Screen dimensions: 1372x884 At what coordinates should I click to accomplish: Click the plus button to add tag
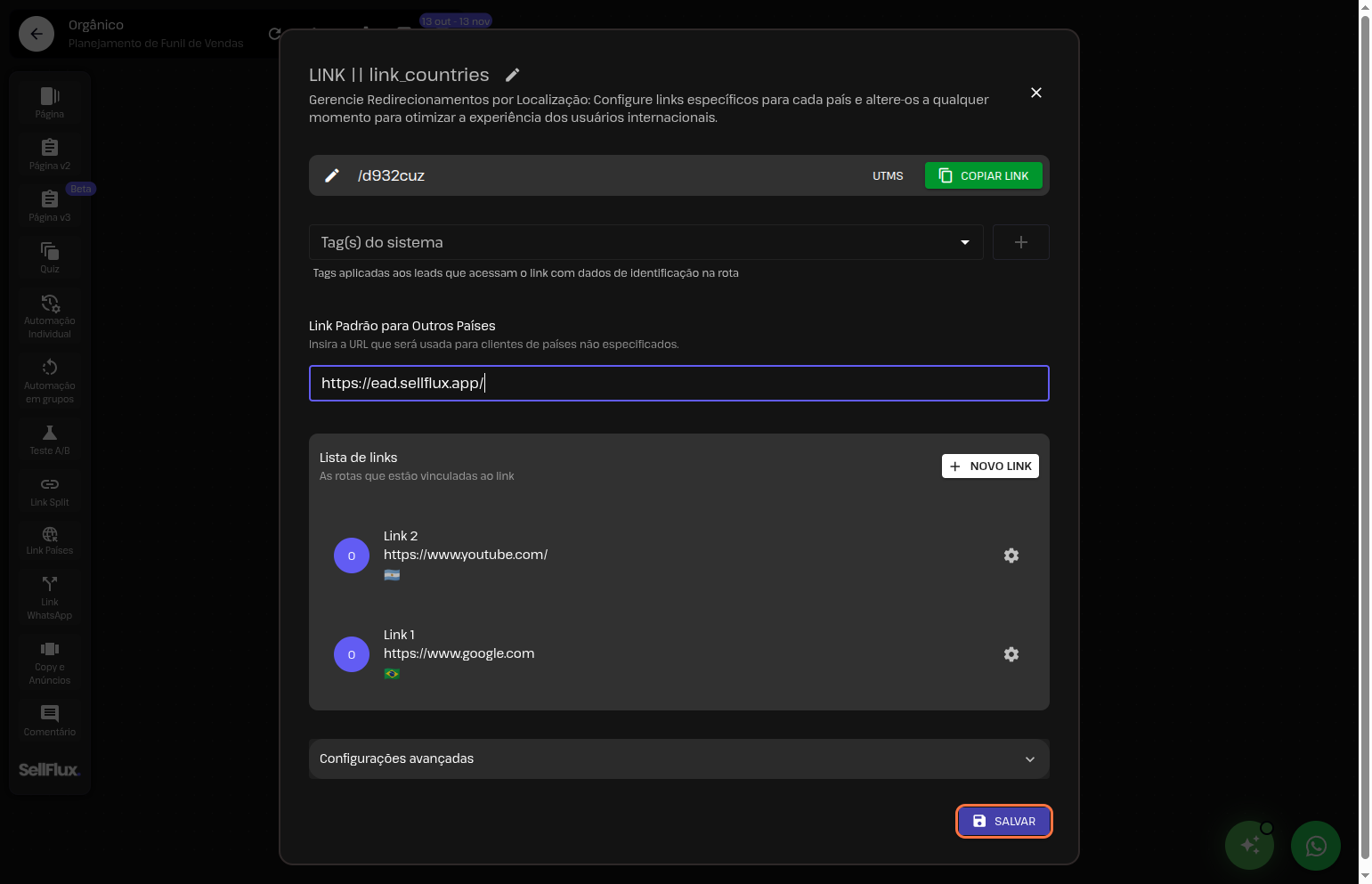(1020, 242)
